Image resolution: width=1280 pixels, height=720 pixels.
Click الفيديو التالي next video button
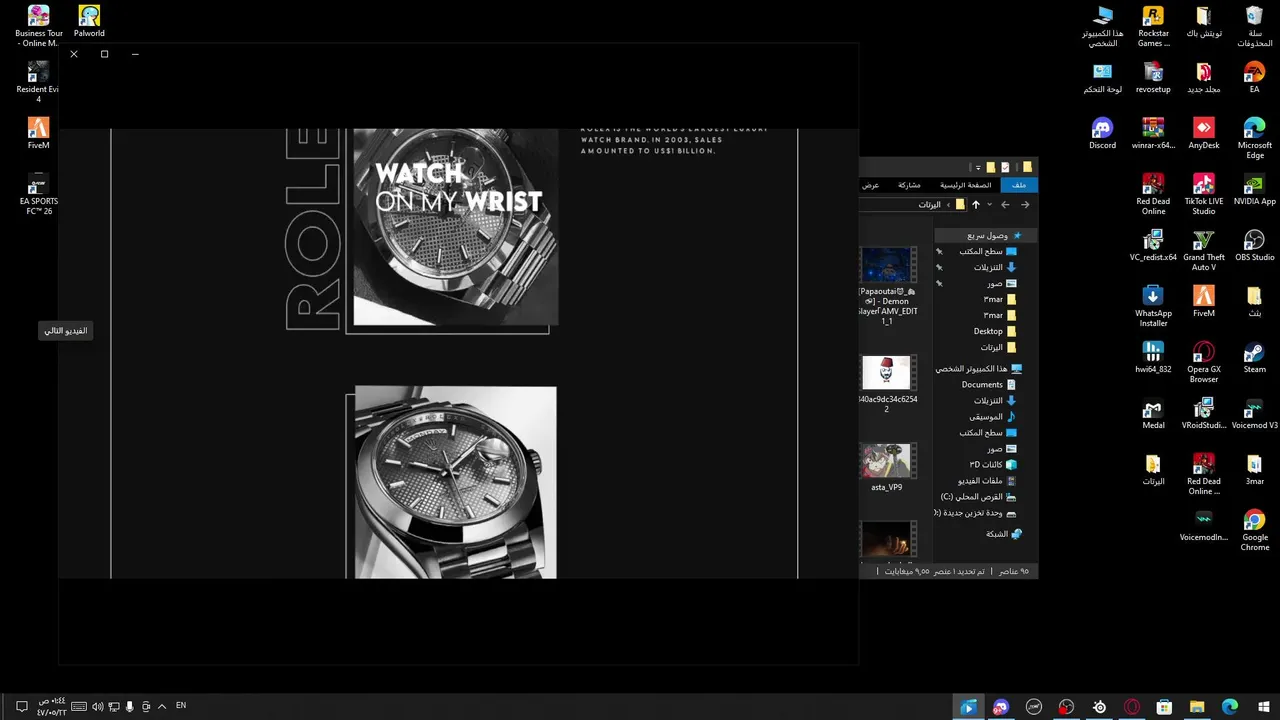[66, 330]
